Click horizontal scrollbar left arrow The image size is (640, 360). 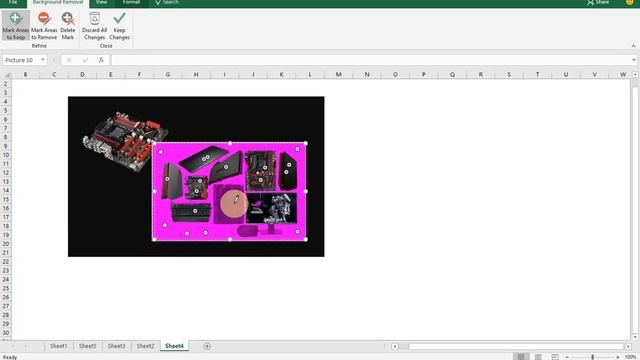coord(395,346)
